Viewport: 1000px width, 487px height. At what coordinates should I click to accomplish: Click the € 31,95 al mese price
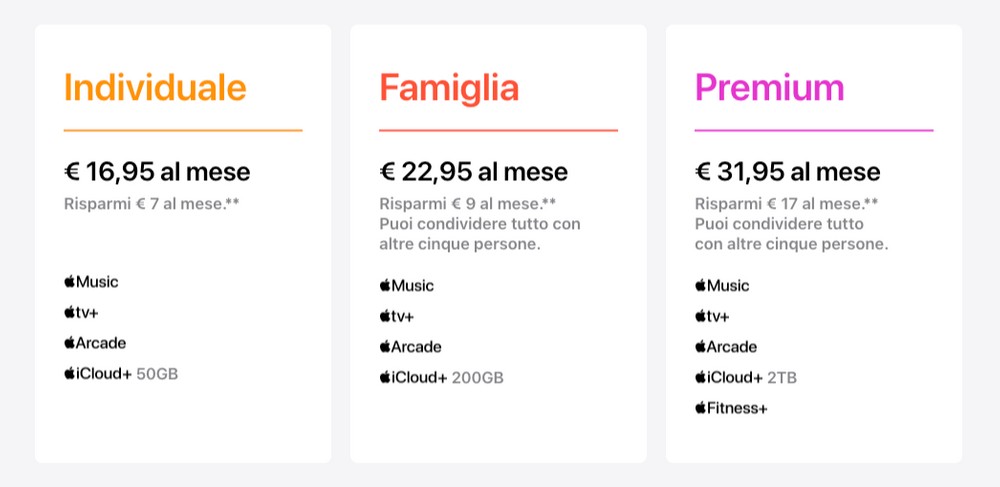click(788, 171)
